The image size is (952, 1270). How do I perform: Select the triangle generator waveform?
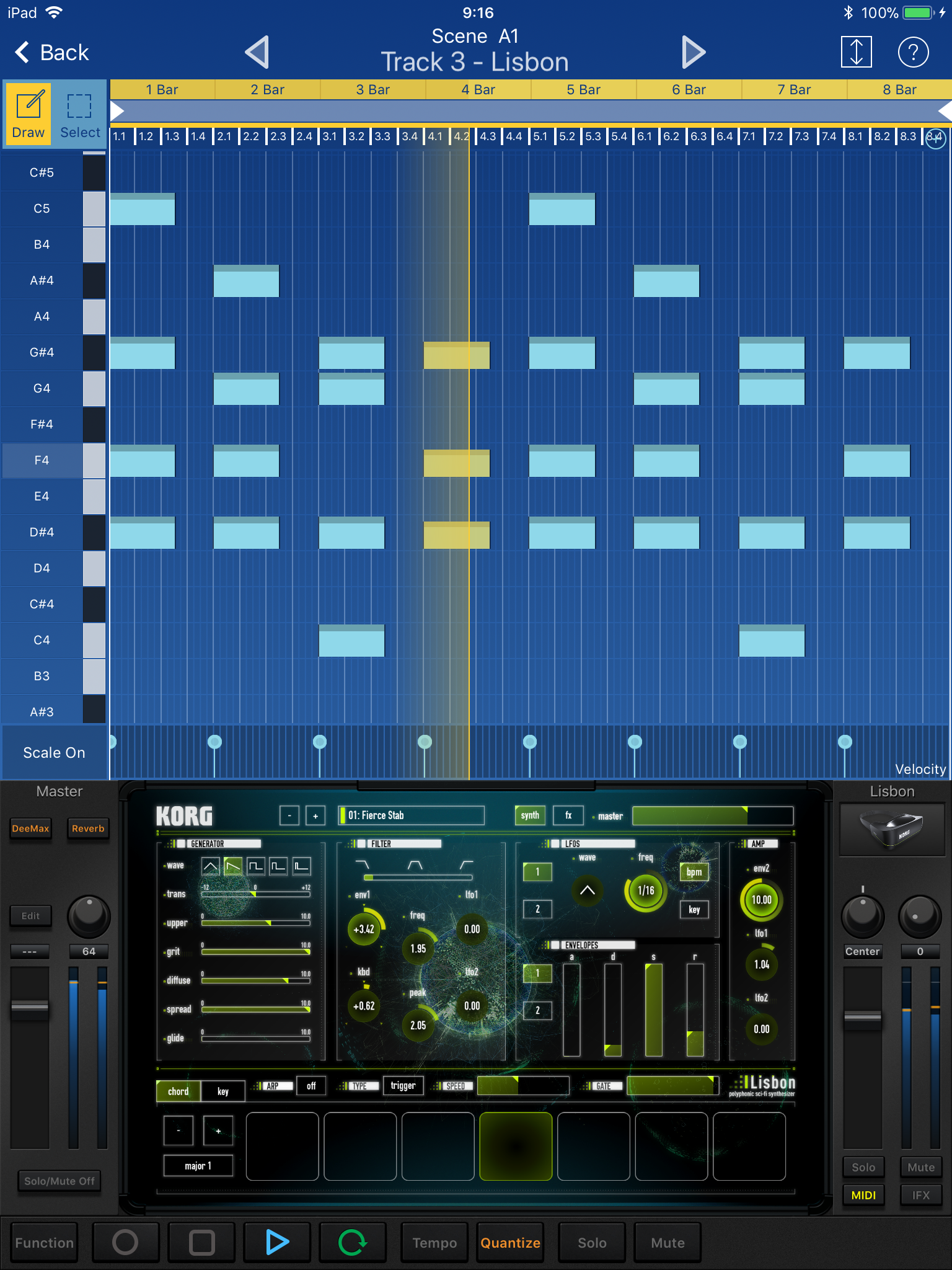tap(211, 866)
